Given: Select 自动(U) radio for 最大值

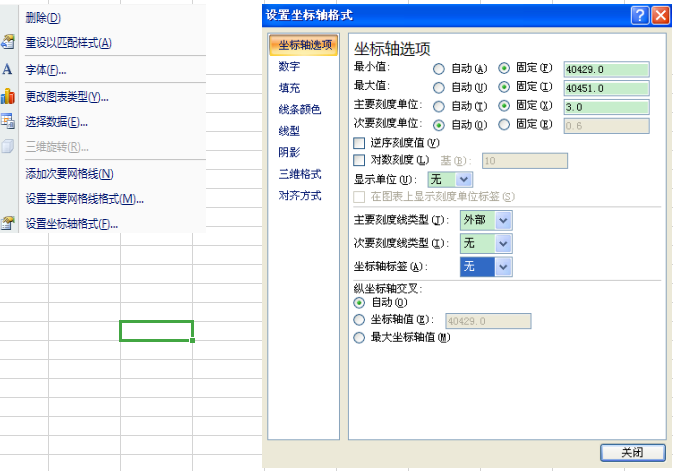Looking at the screenshot, I should [x=439, y=88].
